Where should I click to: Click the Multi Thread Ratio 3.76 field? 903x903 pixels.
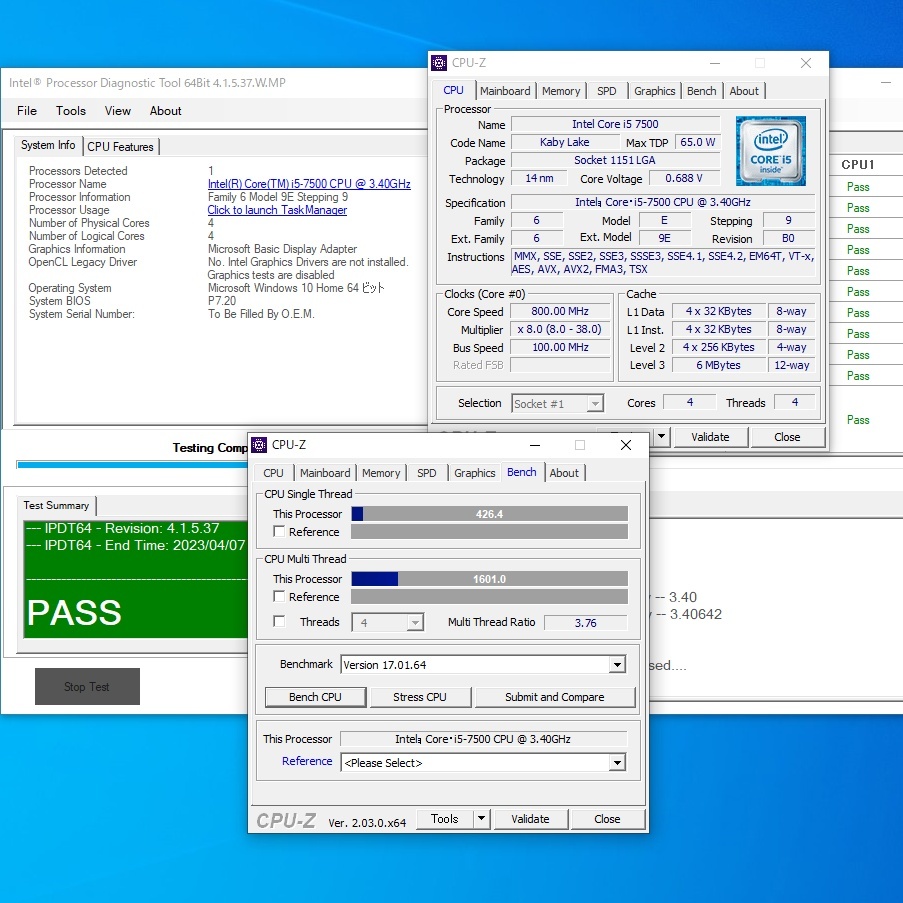586,623
